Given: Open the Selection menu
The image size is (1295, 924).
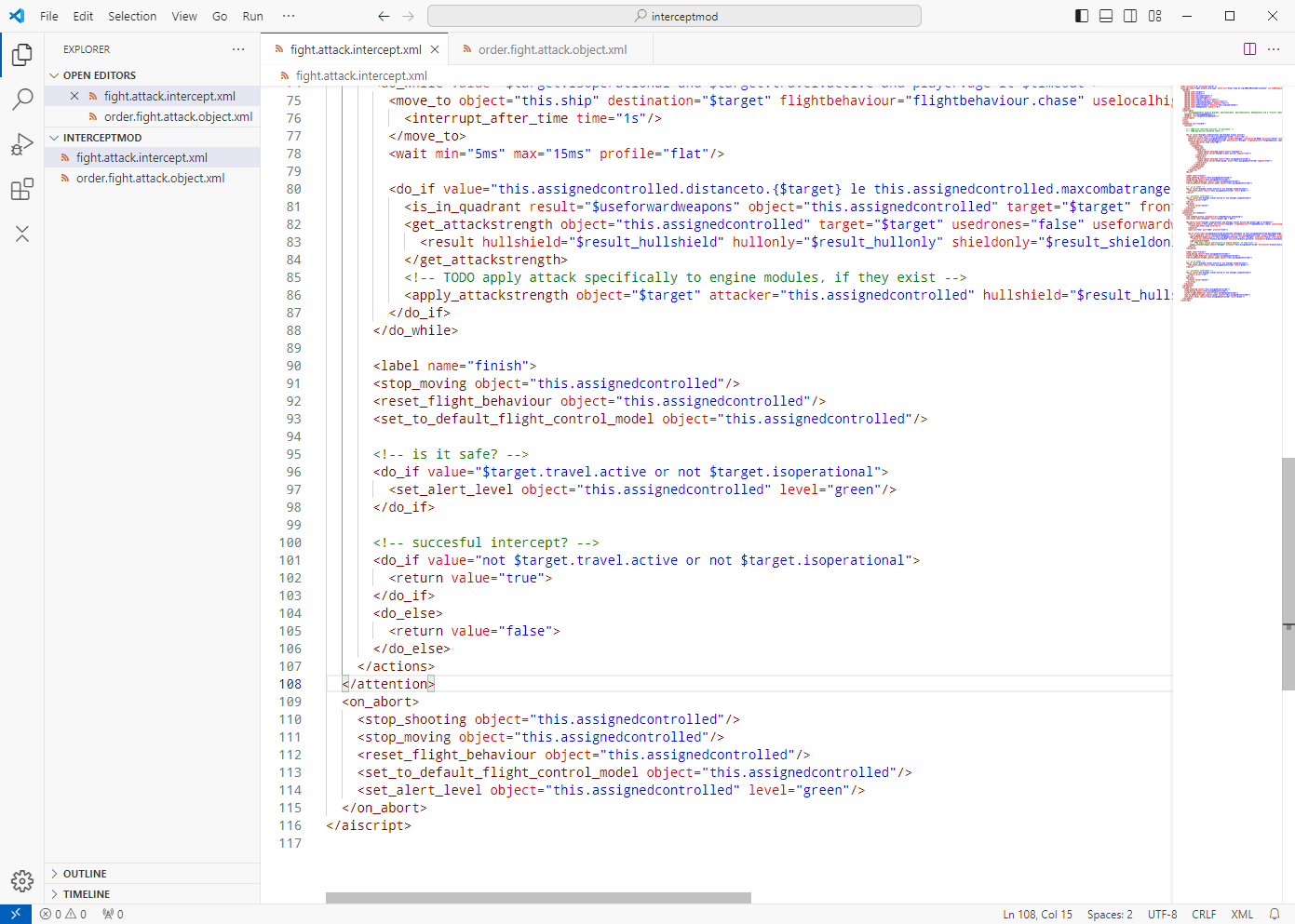Looking at the screenshot, I should pos(132,16).
